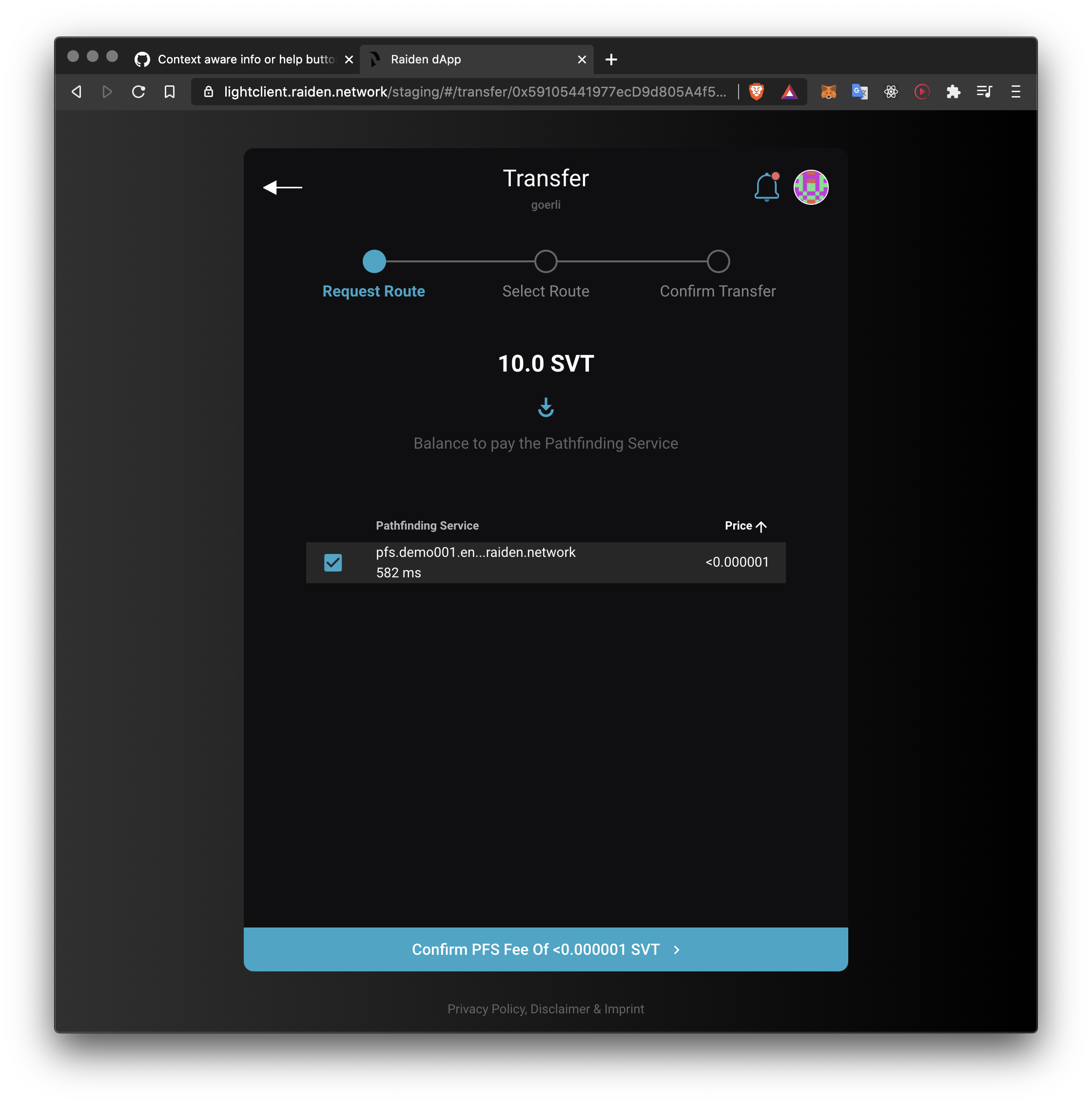1092x1105 pixels.
Task: Close the Context aware info tab
Action: point(349,59)
